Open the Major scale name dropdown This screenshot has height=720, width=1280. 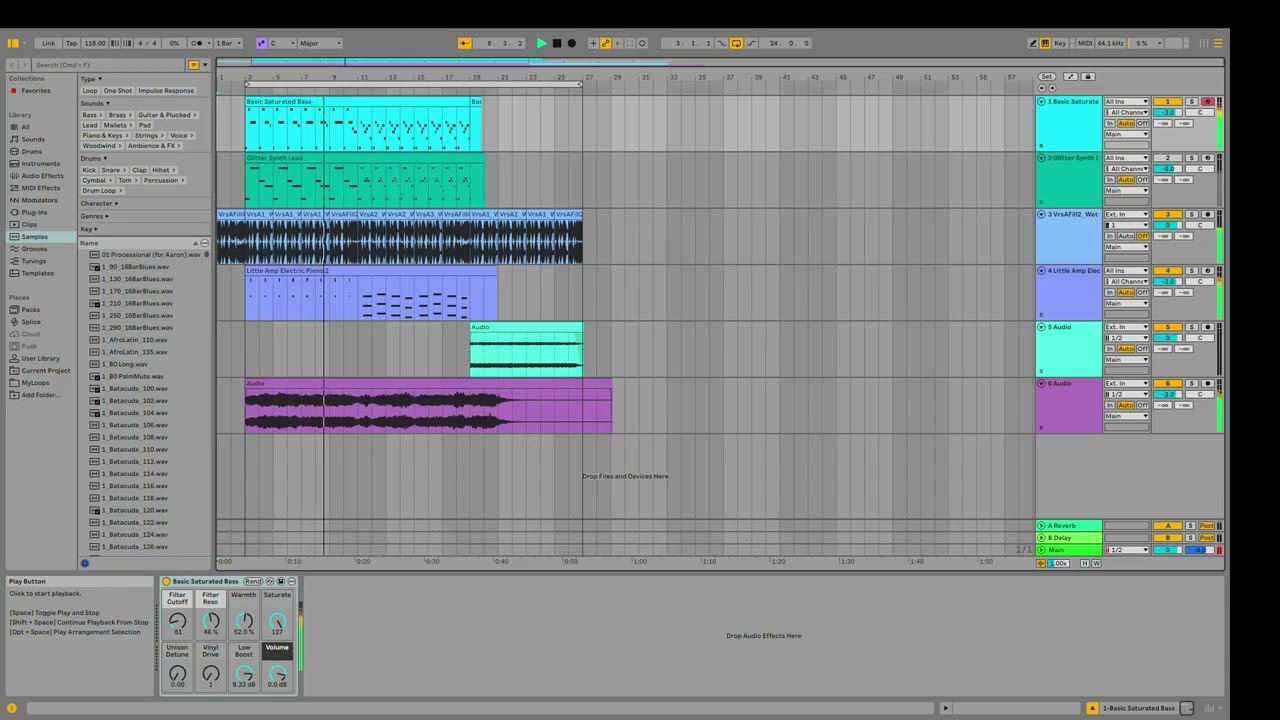click(319, 43)
